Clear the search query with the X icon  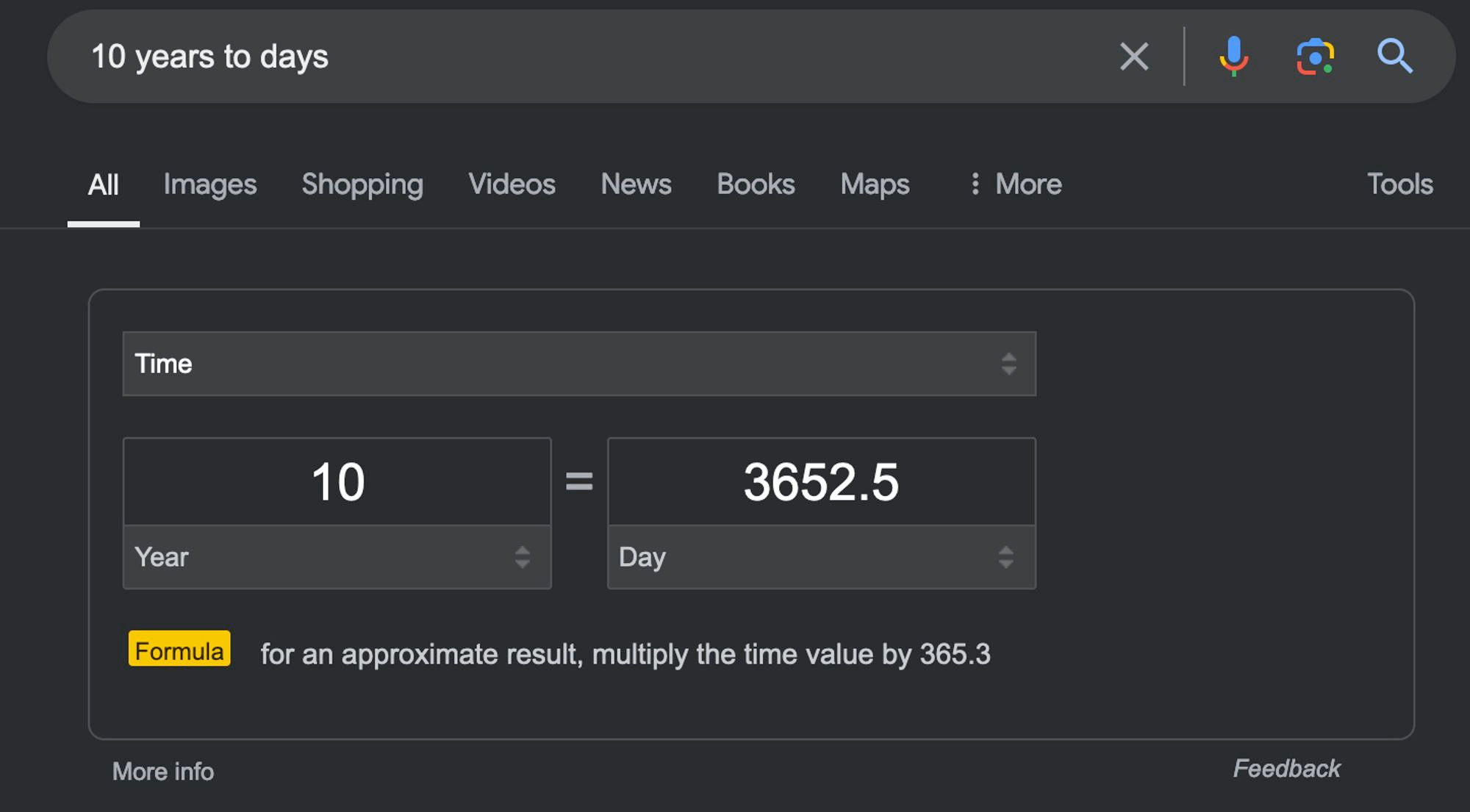coord(1133,57)
